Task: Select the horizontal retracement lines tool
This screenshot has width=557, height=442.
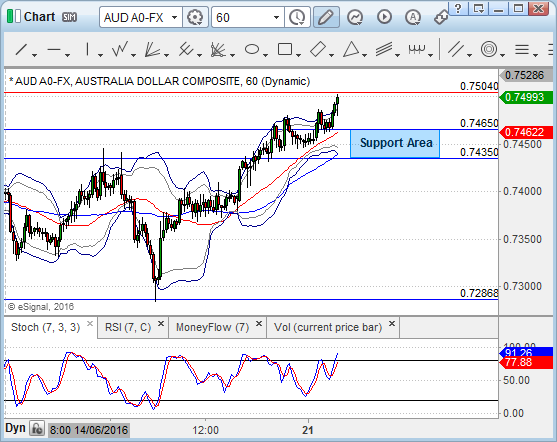Action: (522, 49)
